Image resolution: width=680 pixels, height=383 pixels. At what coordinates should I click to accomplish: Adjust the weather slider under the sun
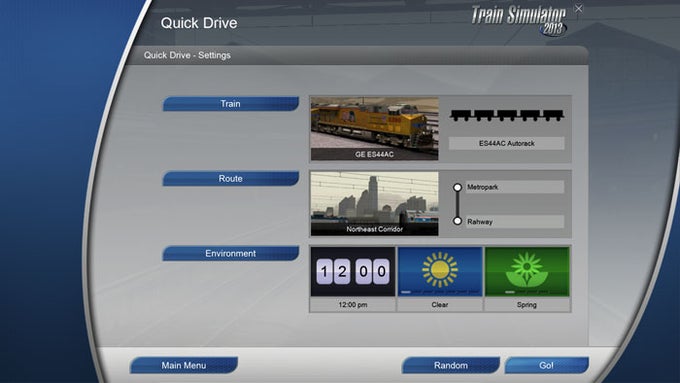(x=440, y=292)
